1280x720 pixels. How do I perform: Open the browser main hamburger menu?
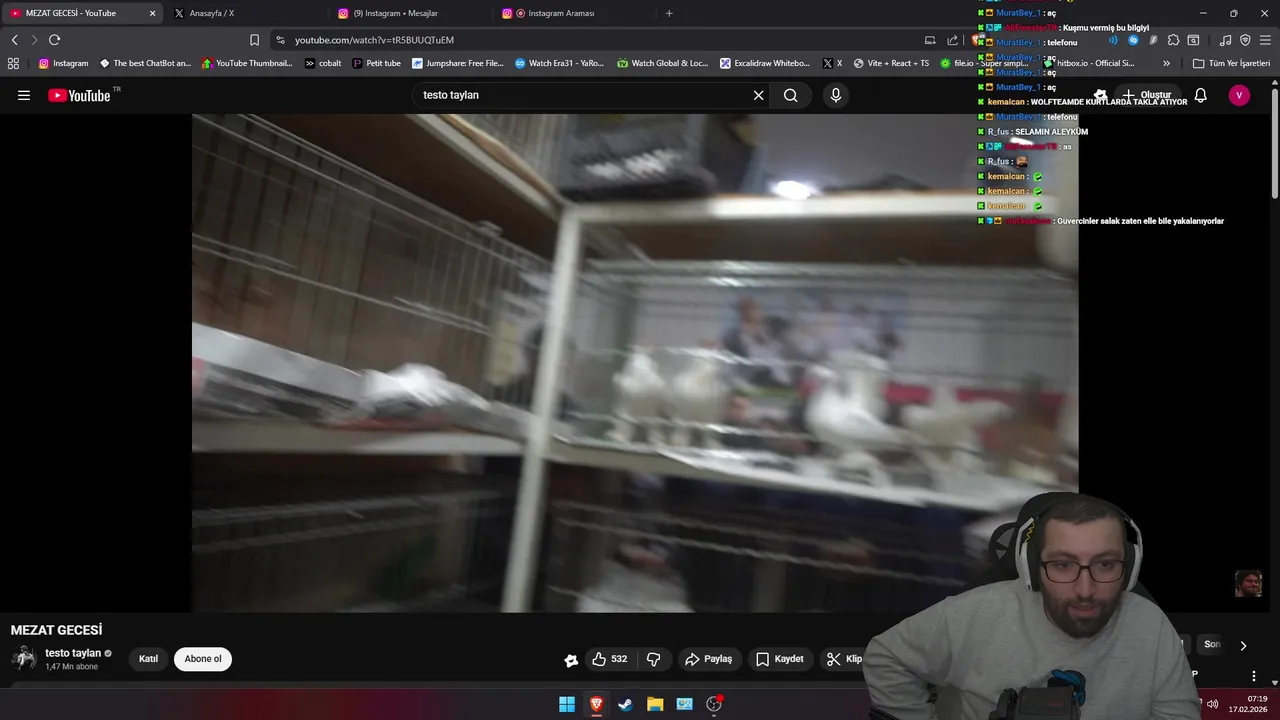tap(1264, 40)
